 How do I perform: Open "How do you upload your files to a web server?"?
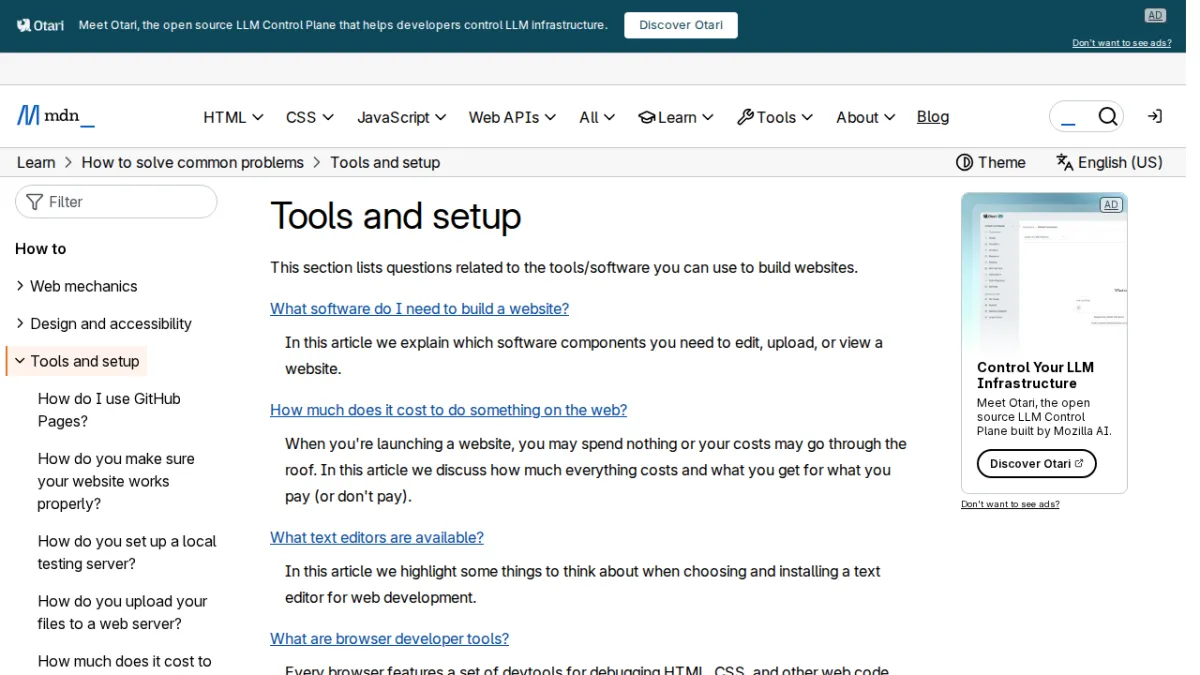pyautogui.click(x=122, y=612)
